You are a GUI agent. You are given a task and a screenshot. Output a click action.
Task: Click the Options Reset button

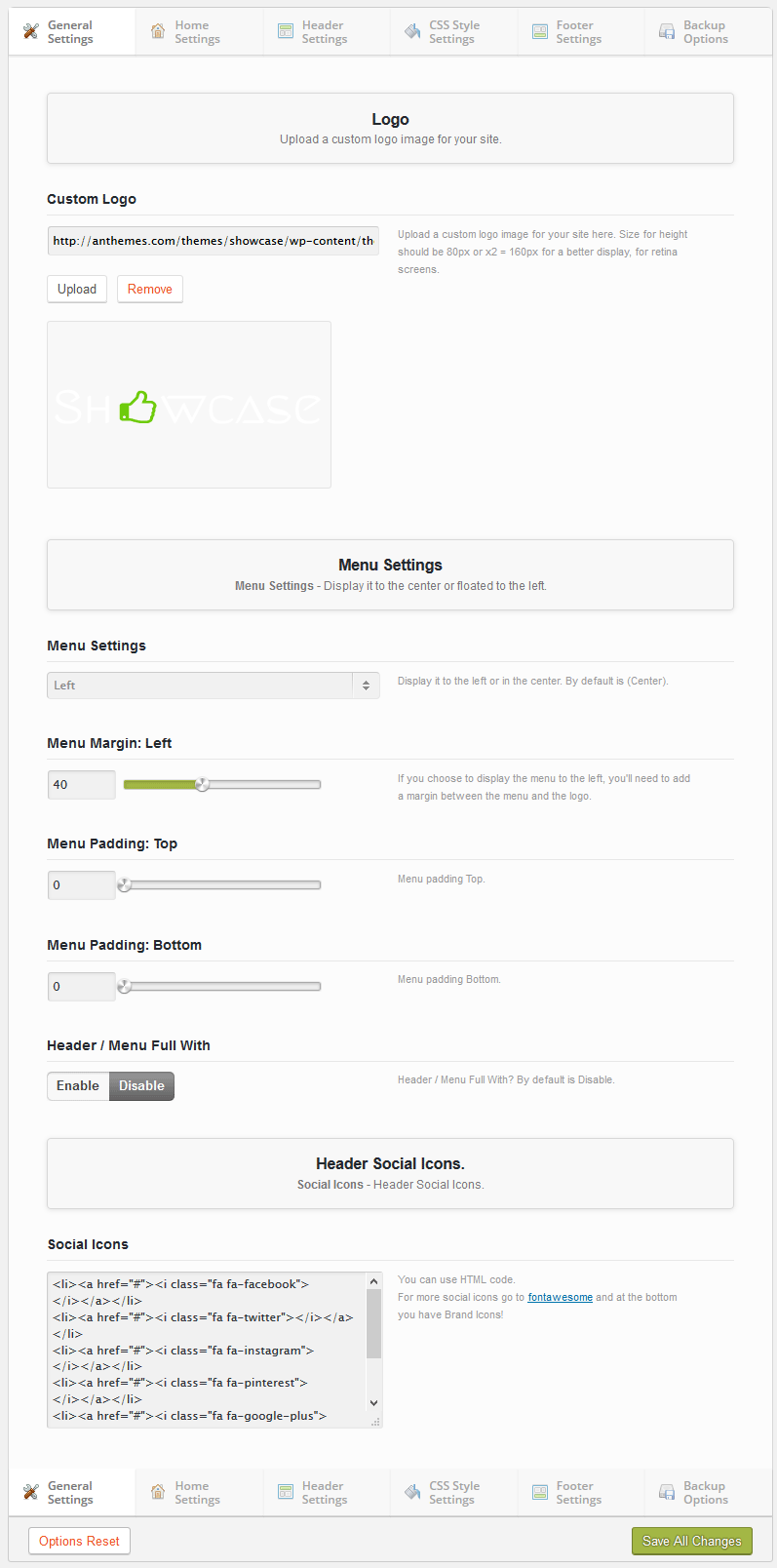click(x=79, y=1541)
